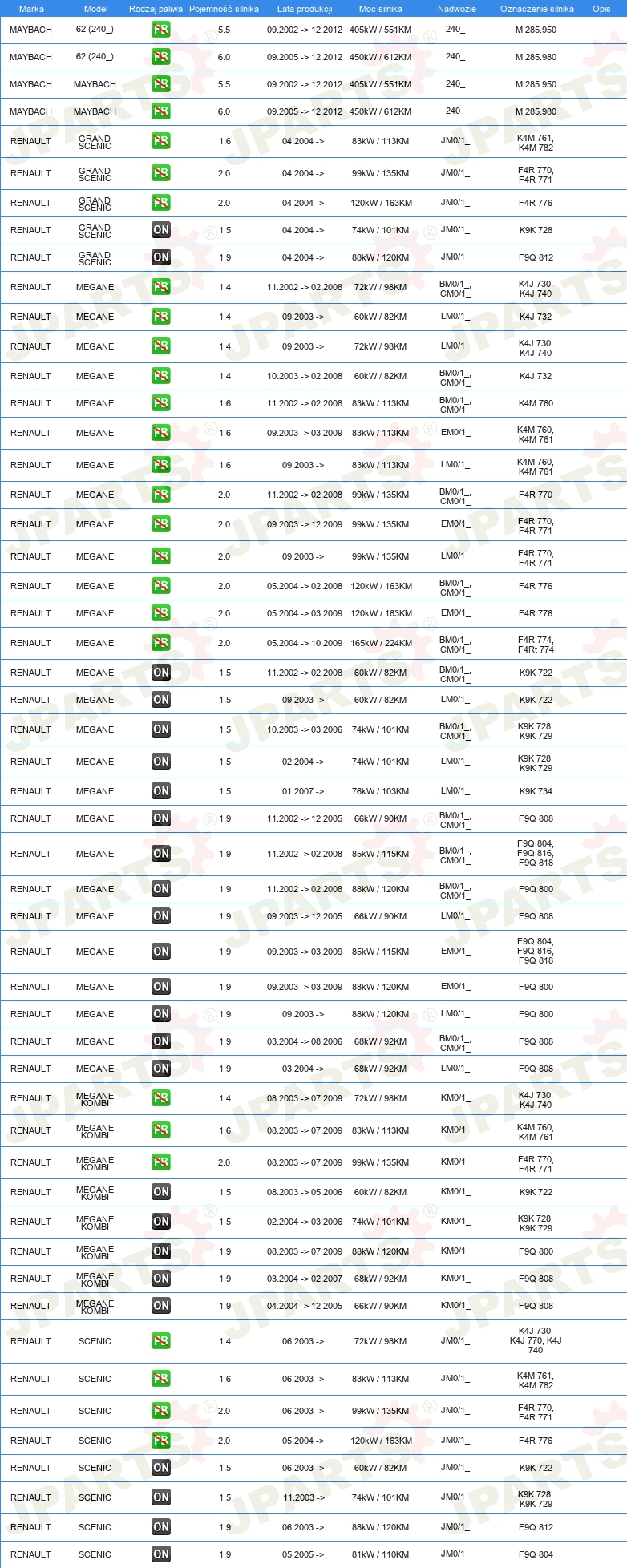Select the 02.2004 -> 03.2006 production cell
The image size is (627, 1568).
[305, 1222]
